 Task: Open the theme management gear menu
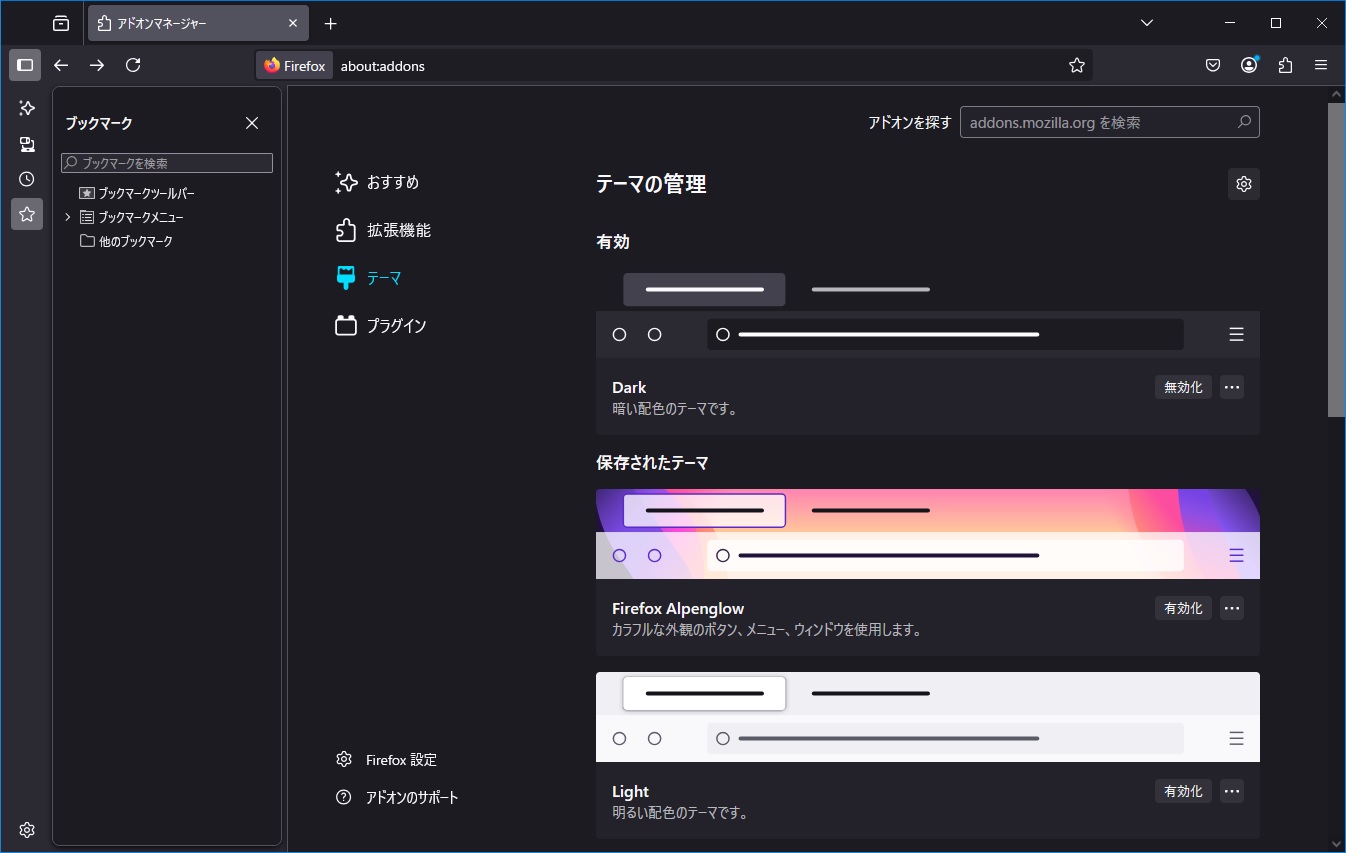tap(1243, 184)
